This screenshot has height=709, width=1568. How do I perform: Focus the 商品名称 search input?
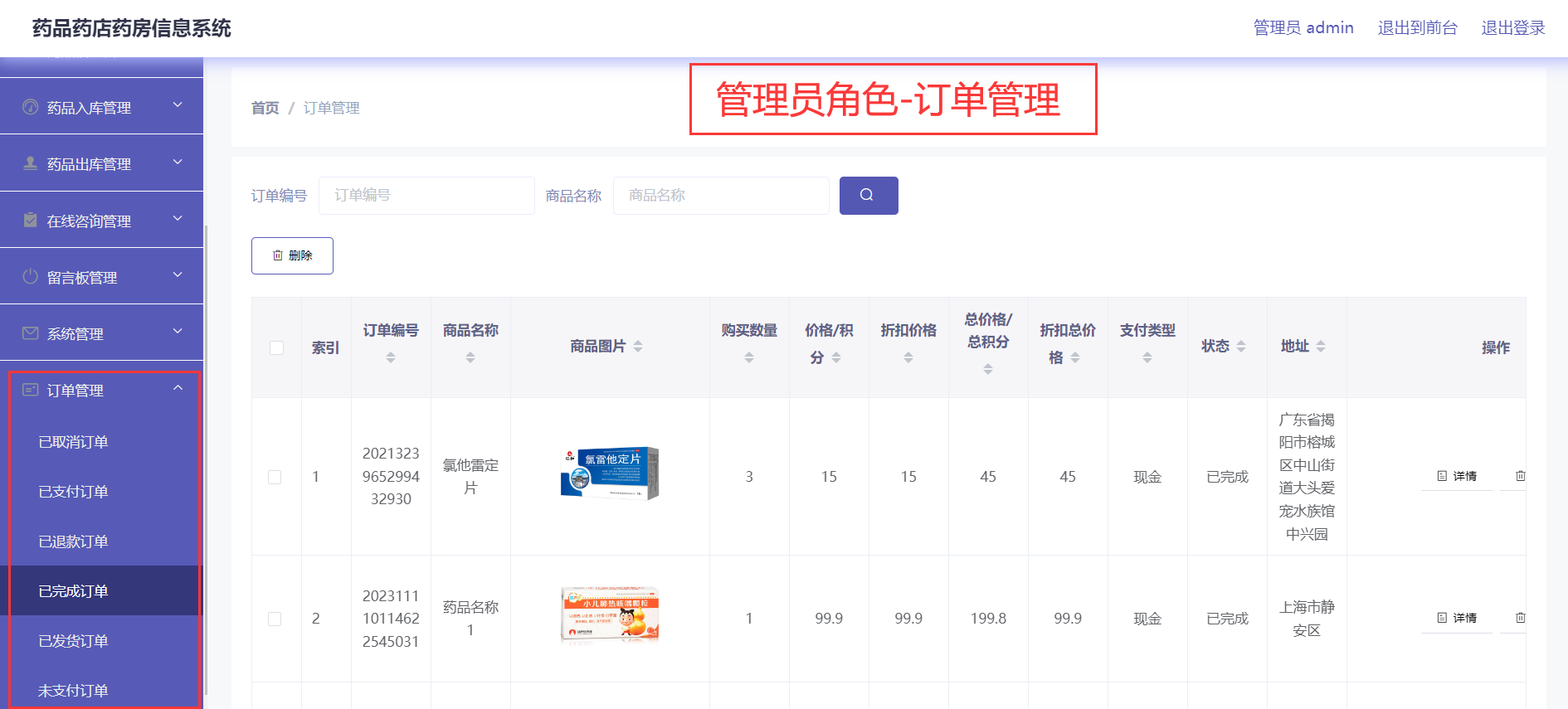click(721, 196)
